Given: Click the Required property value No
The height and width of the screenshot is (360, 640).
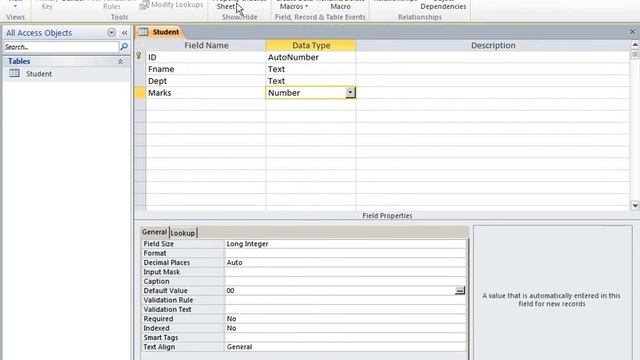Looking at the screenshot, I should pyautogui.click(x=345, y=319).
